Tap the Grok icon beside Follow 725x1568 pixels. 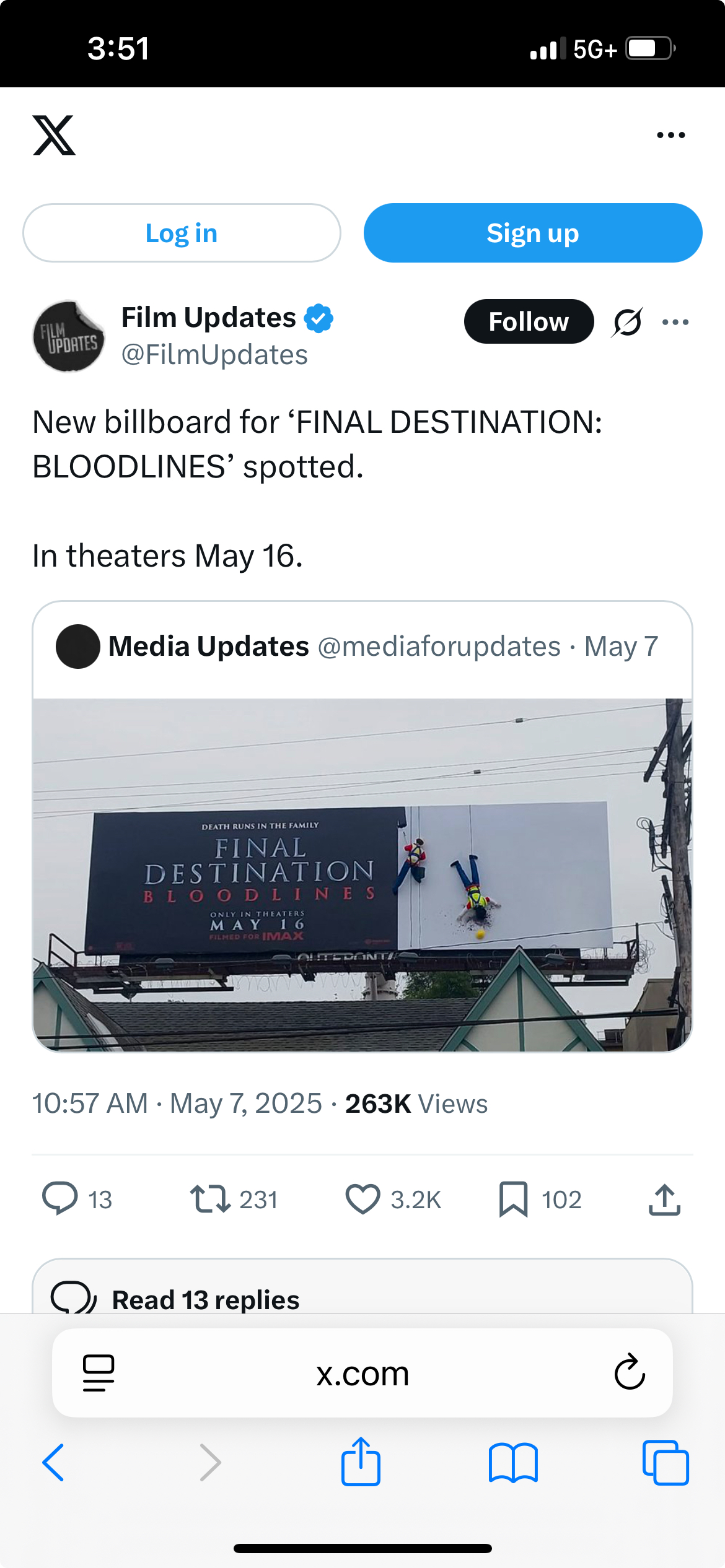click(x=627, y=322)
